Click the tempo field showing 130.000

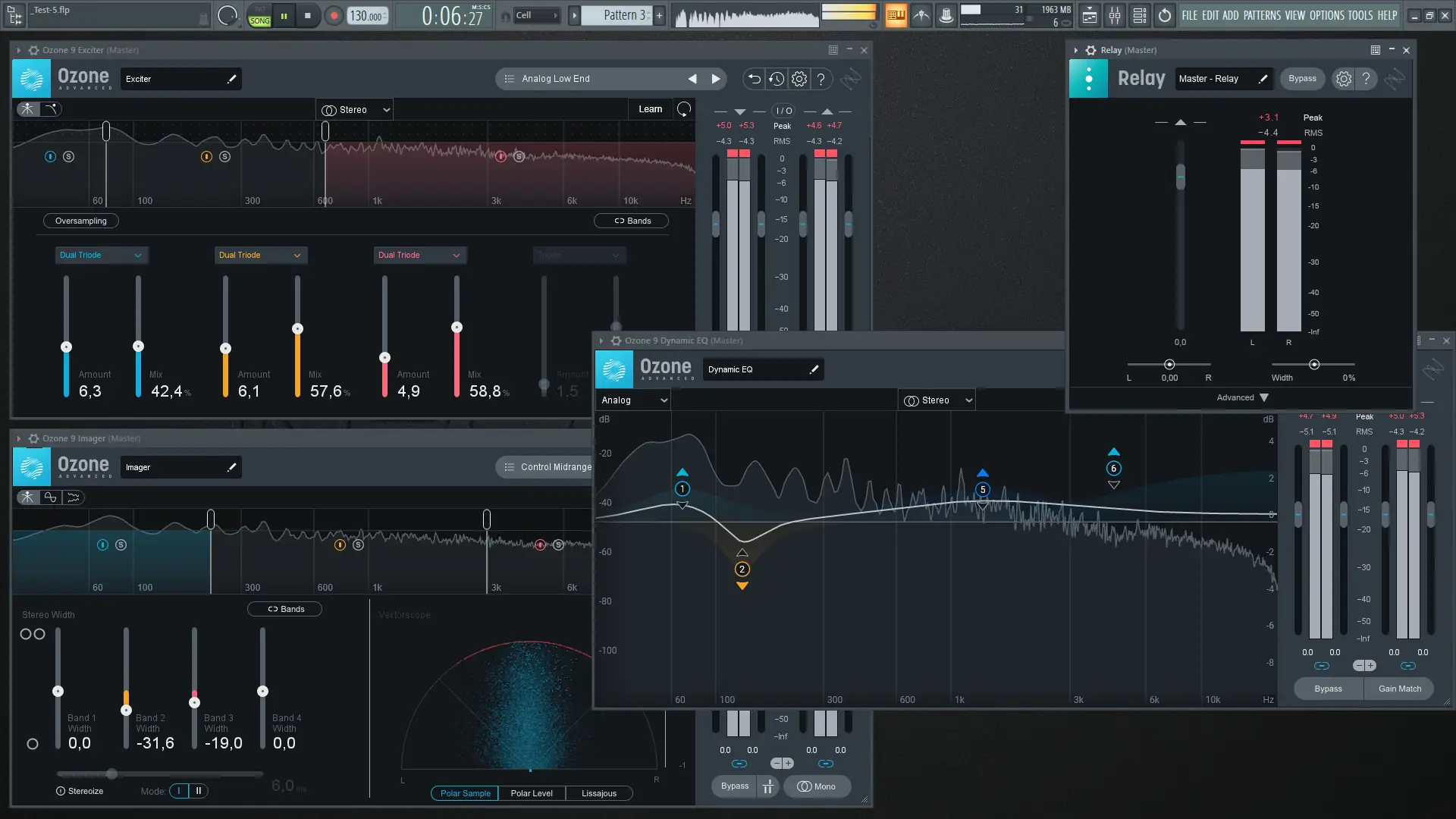pyautogui.click(x=367, y=15)
